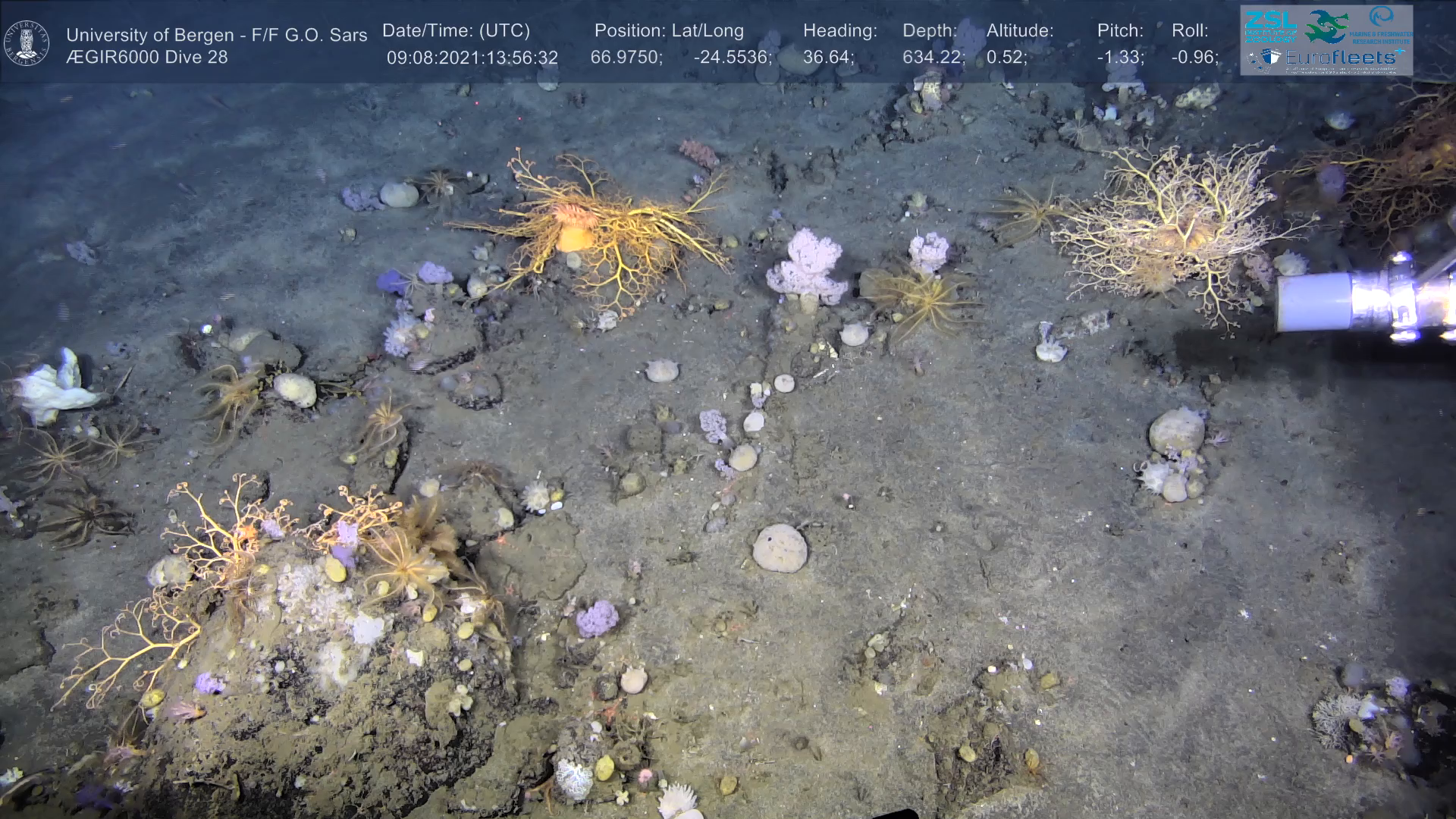The image size is (1456, 819).
Task: Click the University of Bergen vessel title text
Action: [216, 35]
